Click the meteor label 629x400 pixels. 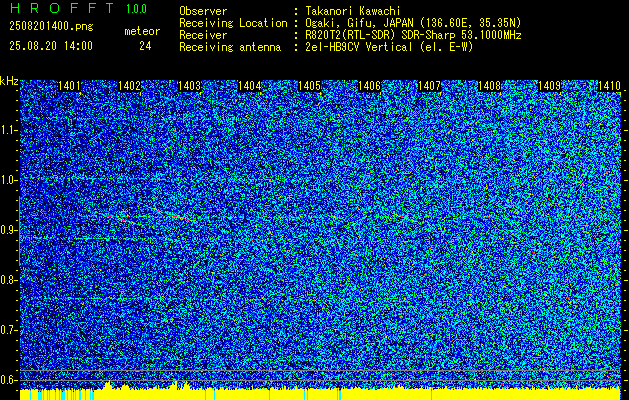pos(142,31)
